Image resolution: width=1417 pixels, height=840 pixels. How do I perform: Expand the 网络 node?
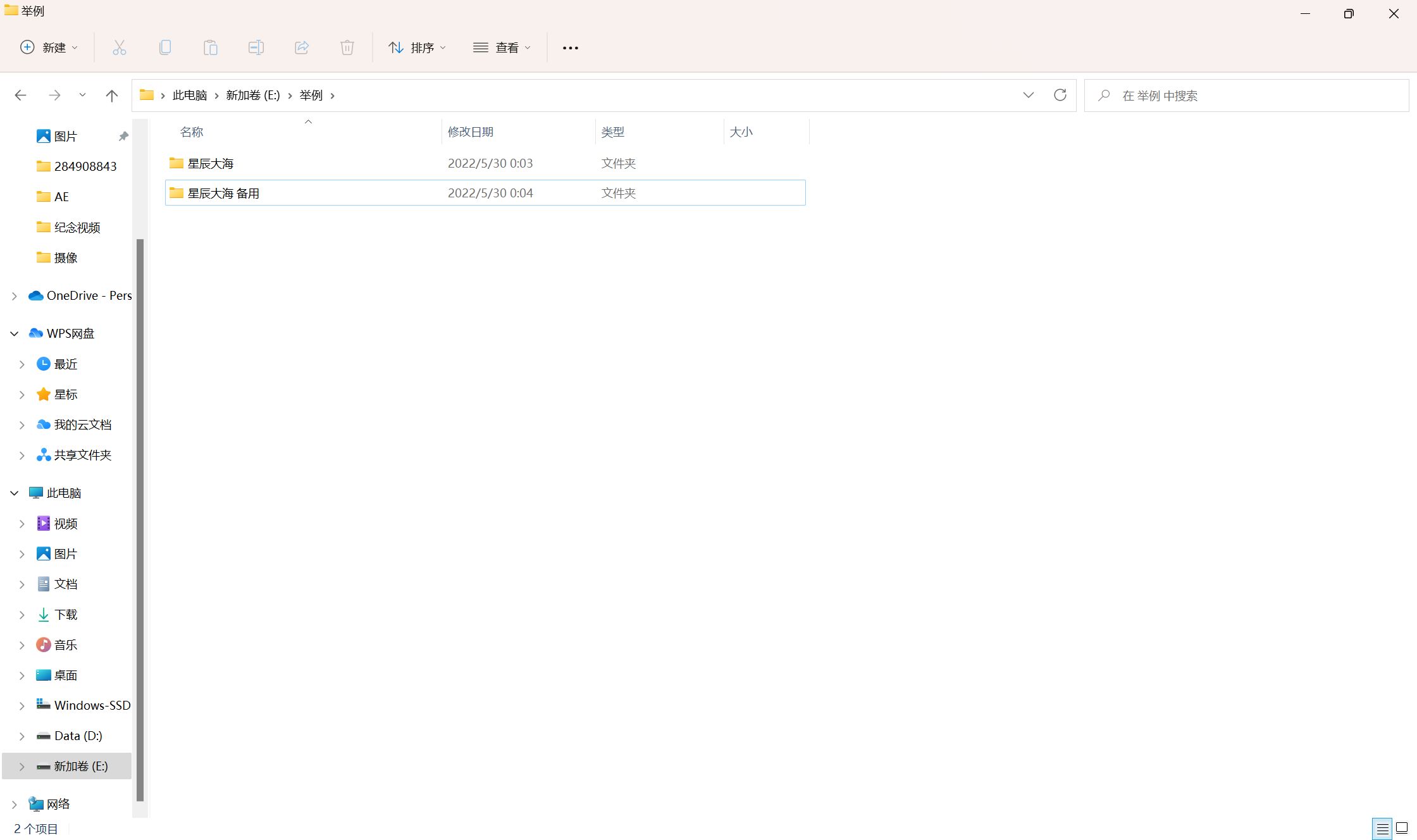click(x=15, y=805)
